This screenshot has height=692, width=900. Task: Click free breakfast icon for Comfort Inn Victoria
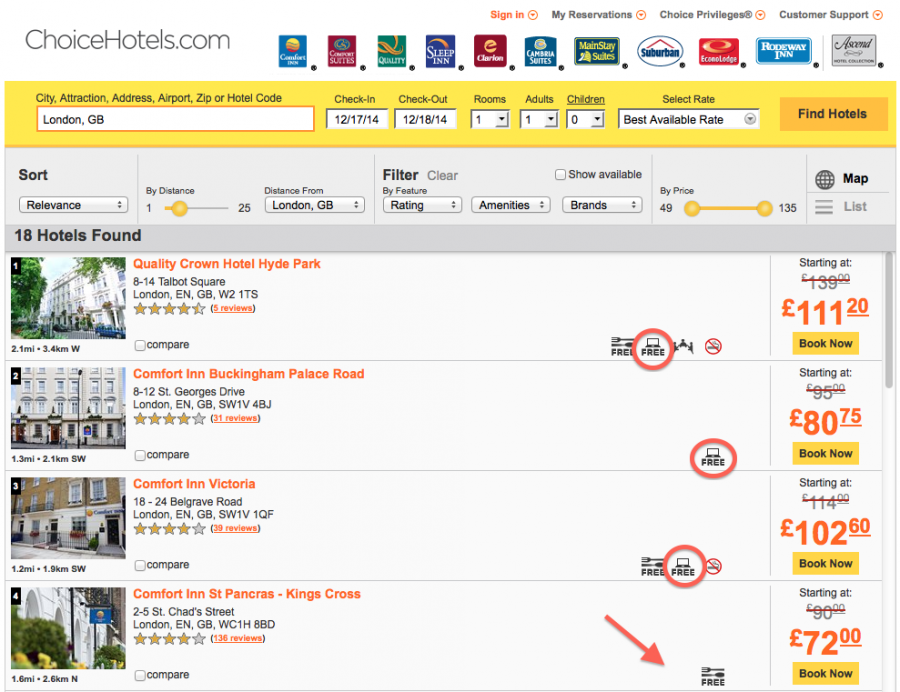click(652, 567)
